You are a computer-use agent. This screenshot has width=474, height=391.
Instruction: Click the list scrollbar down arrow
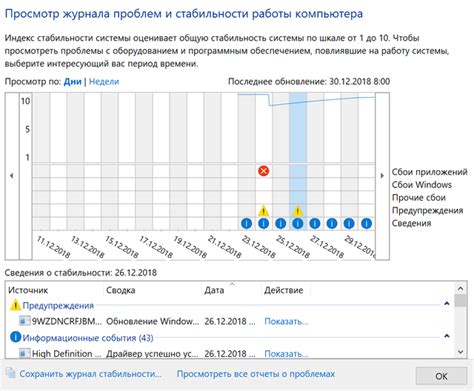[x=461, y=352]
